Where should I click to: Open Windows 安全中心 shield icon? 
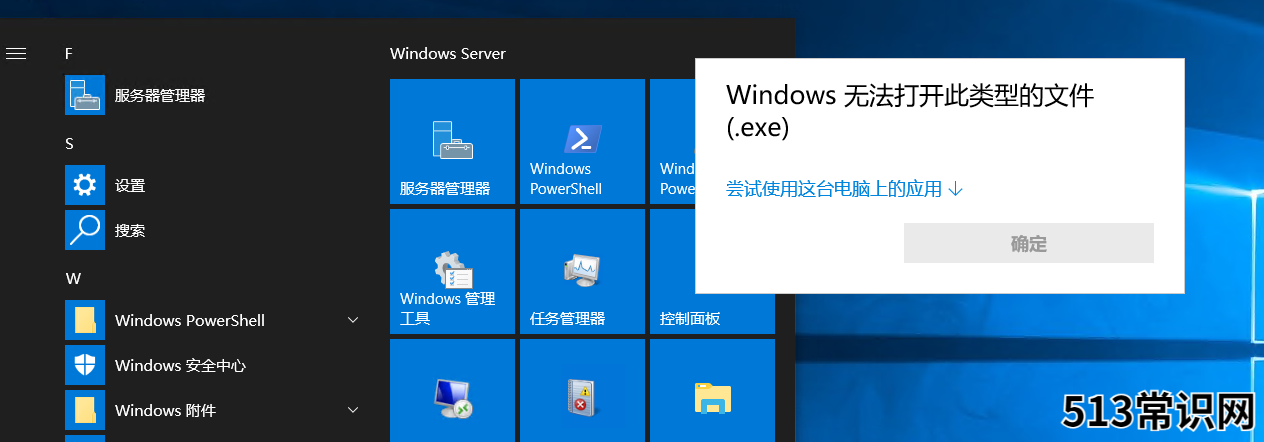tap(85, 365)
